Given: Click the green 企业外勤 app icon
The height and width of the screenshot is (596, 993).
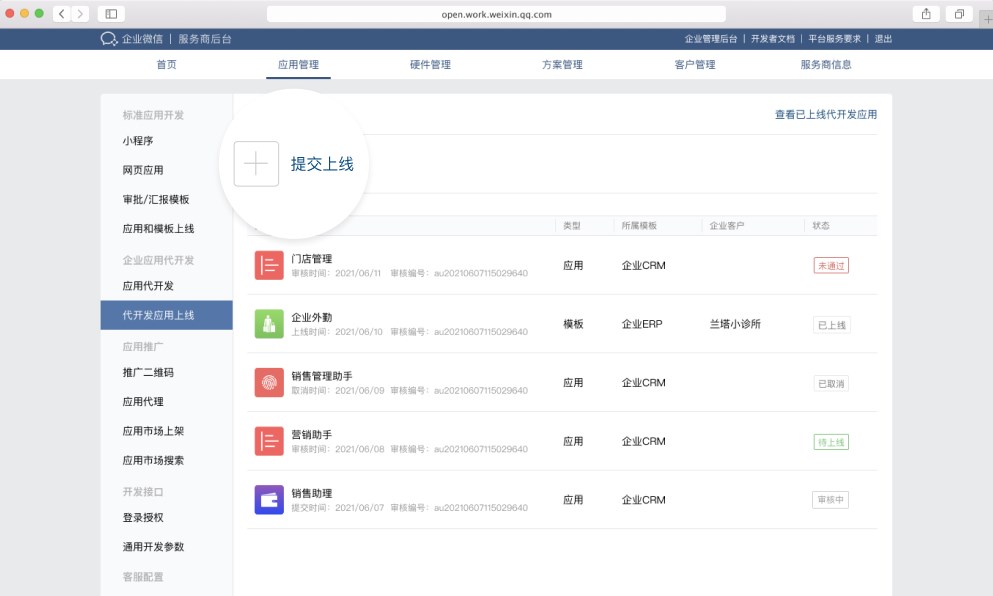Looking at the screenshot, I should tap(269, 323).
